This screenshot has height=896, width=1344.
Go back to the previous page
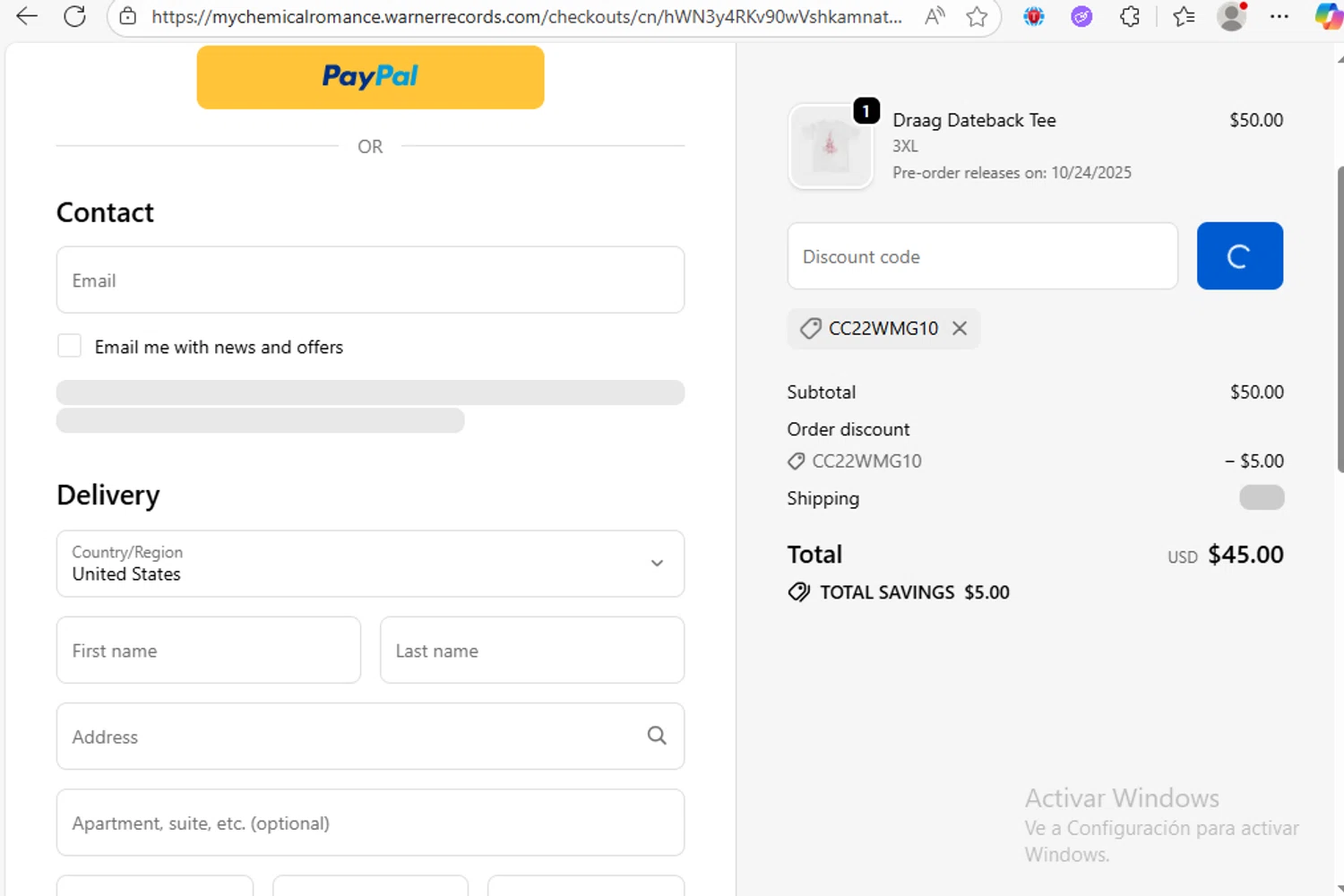[27, 16]
